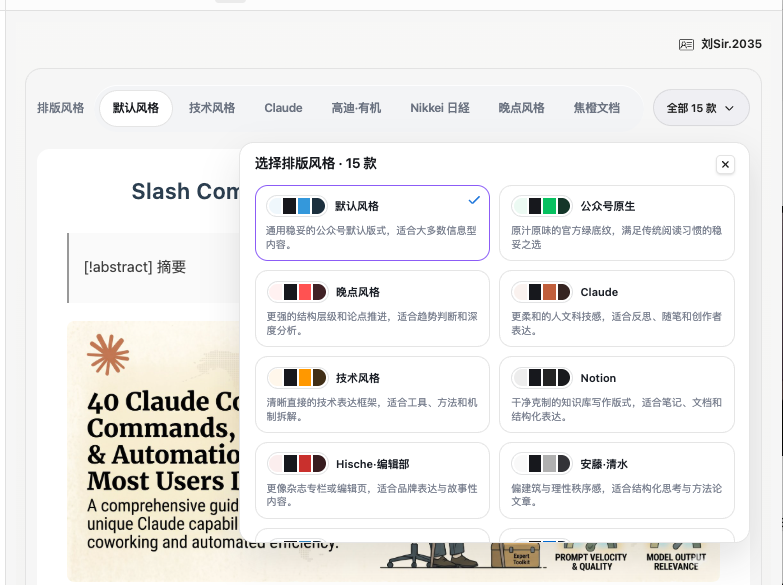
Task: Click the Slash Com article title
Action: pyautogui.click(x=185, y=191)
